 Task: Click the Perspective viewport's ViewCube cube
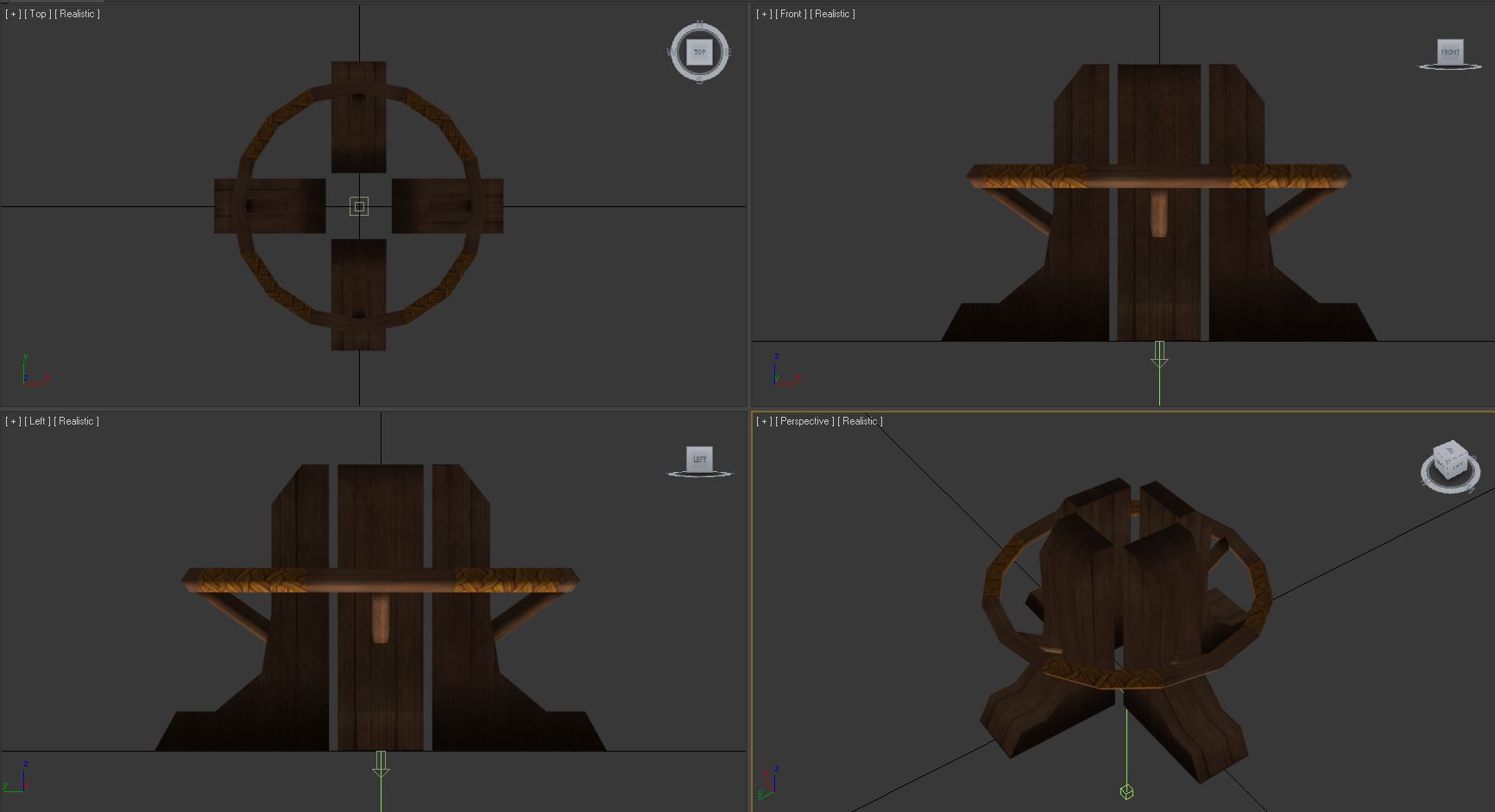pos(1450,462)
